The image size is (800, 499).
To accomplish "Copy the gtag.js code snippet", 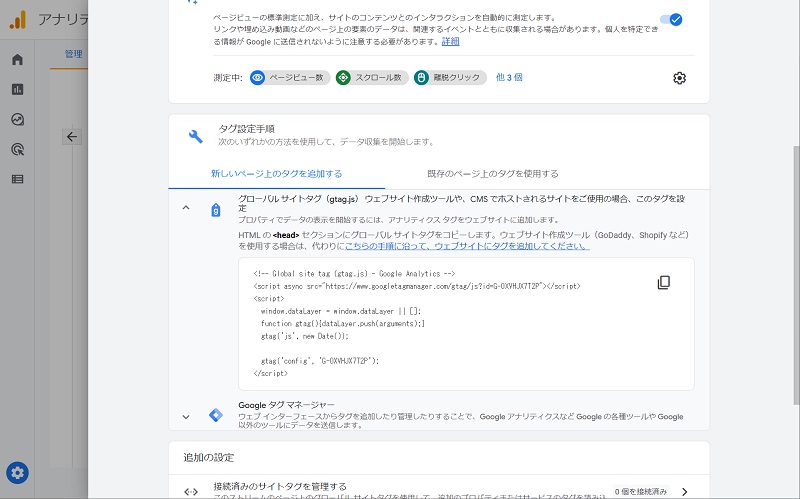I will [x=663, y=282].
